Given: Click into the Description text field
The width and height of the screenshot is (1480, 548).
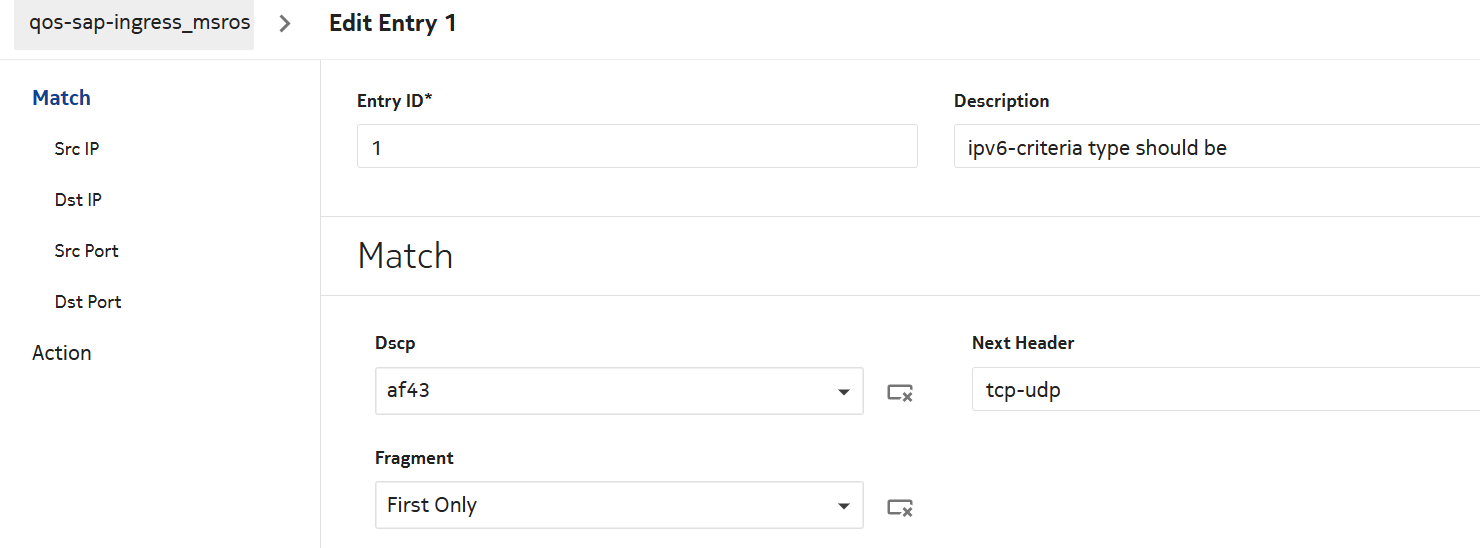Looking at the screenshot, I should coord(1215,147).
